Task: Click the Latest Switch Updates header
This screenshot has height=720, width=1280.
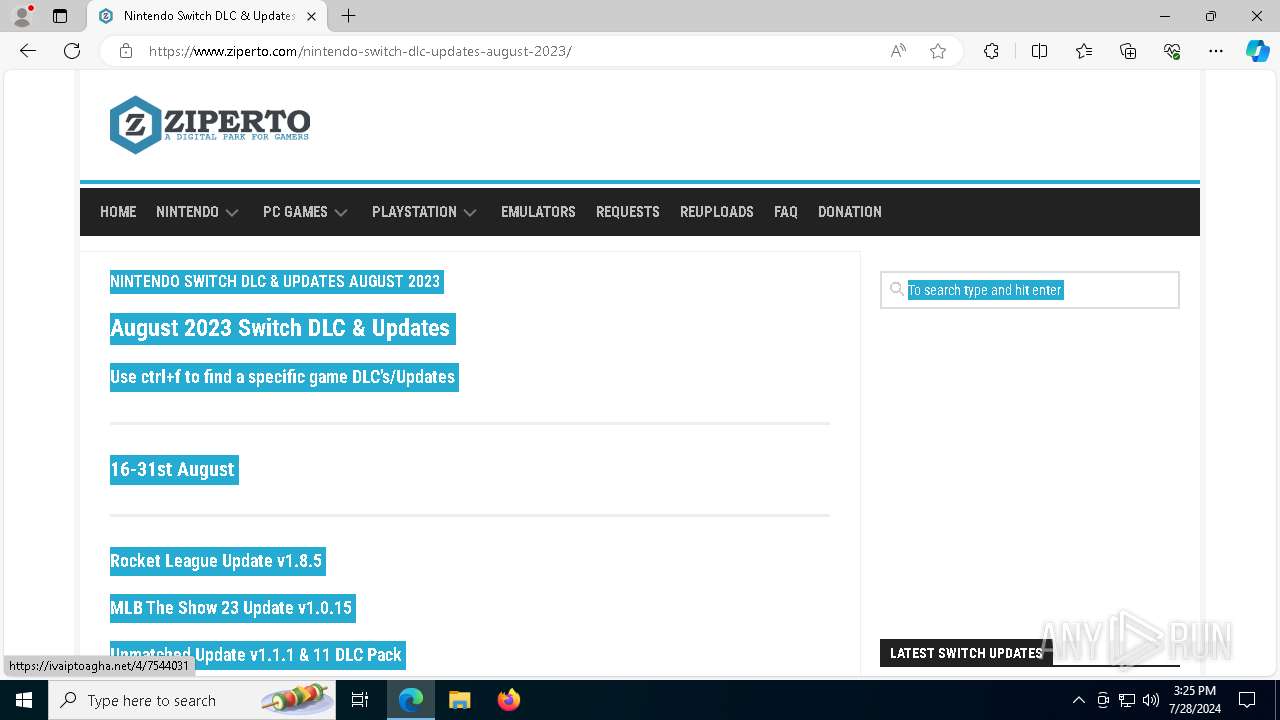Action: [966, 653]
